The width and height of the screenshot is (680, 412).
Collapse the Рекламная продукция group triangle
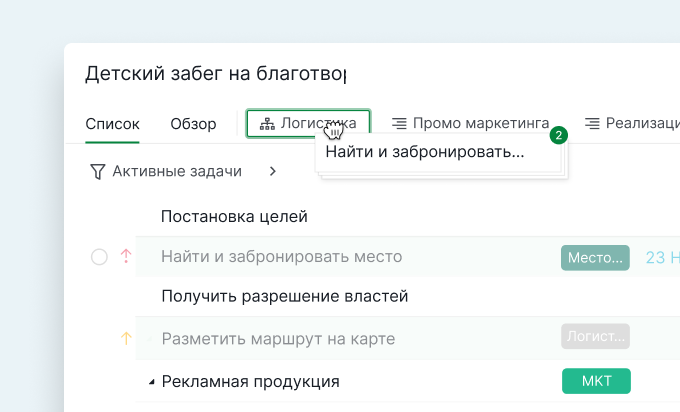(152, 382)
